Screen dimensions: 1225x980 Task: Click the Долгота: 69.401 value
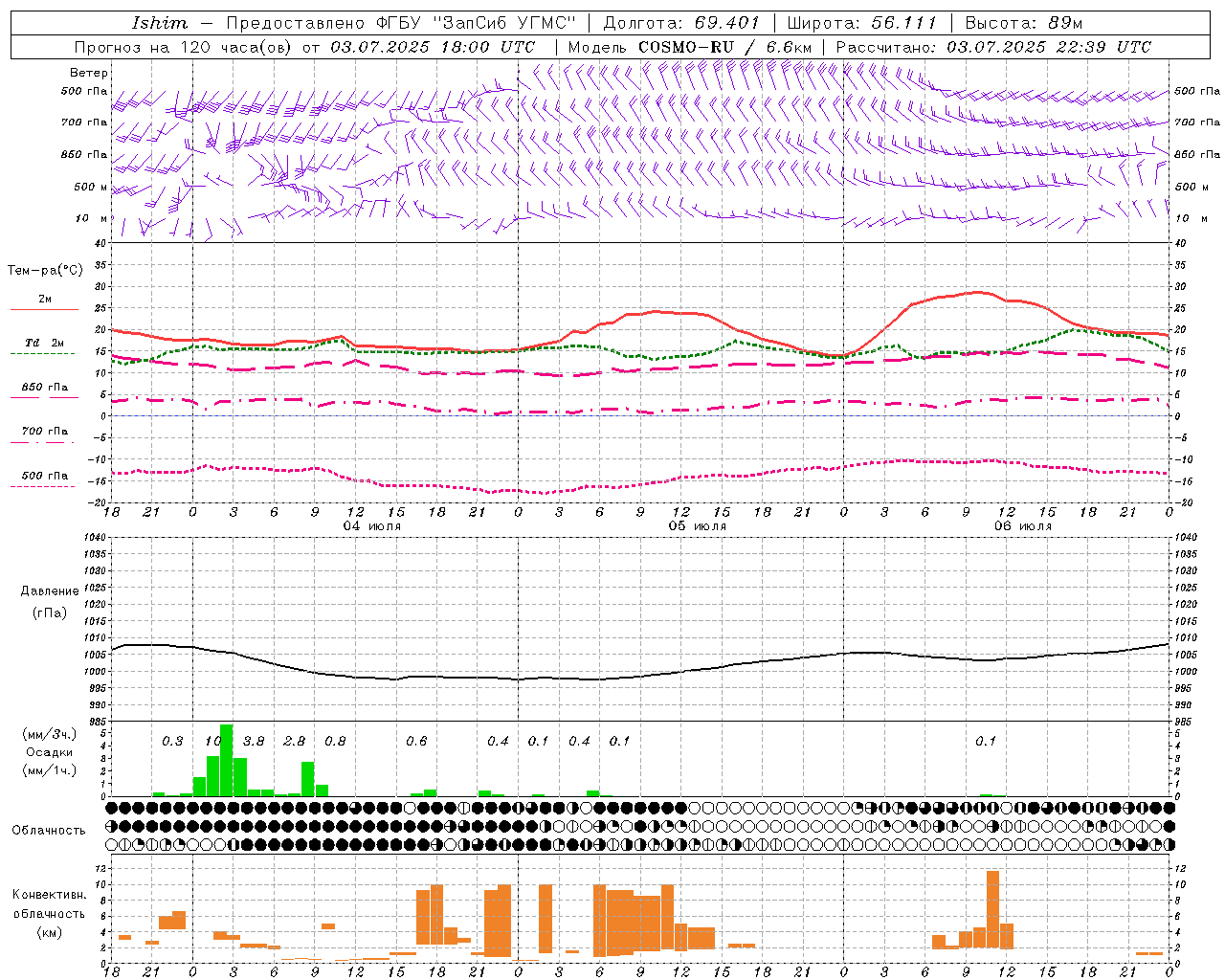pos(681,23)
